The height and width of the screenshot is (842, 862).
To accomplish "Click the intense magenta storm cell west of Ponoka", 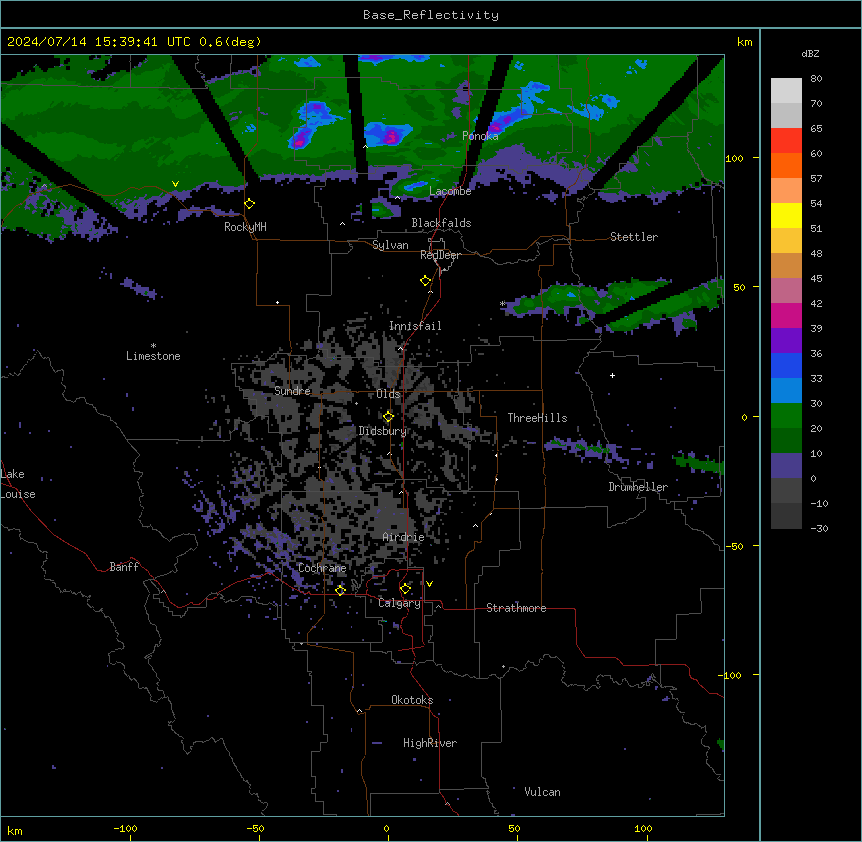I will pyautogui.click(x=391, y=135).
